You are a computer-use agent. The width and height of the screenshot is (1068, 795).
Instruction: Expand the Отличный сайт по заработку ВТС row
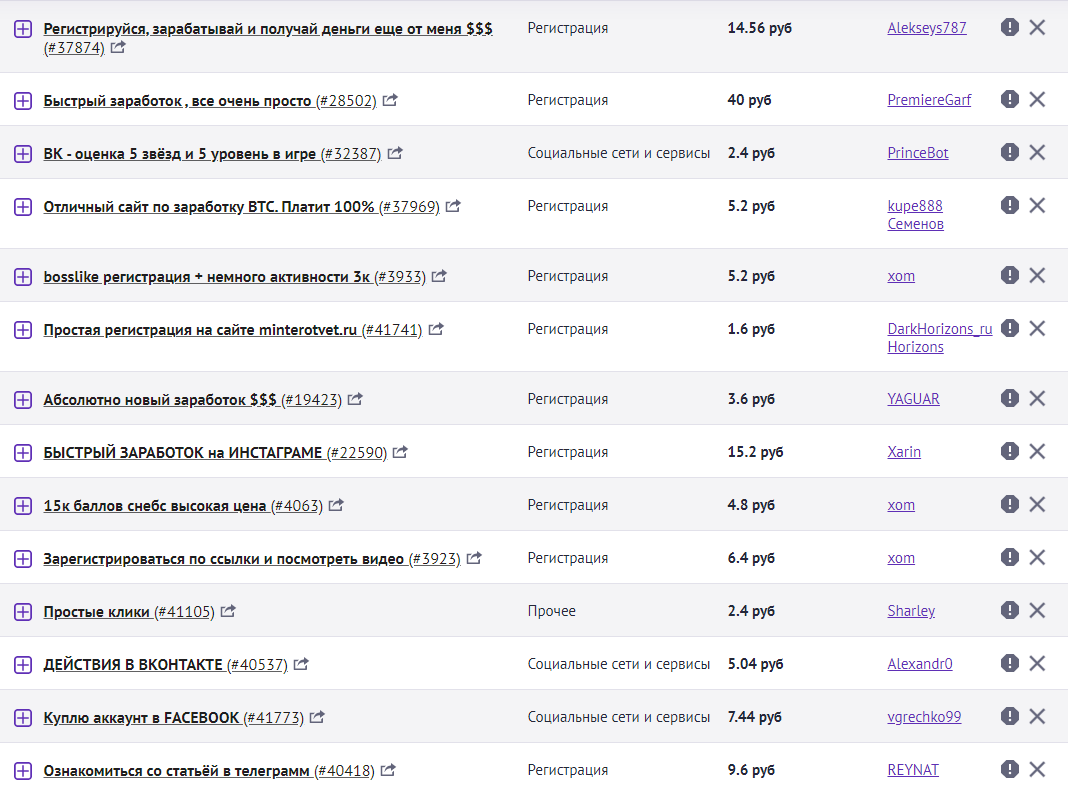point(23,207)
